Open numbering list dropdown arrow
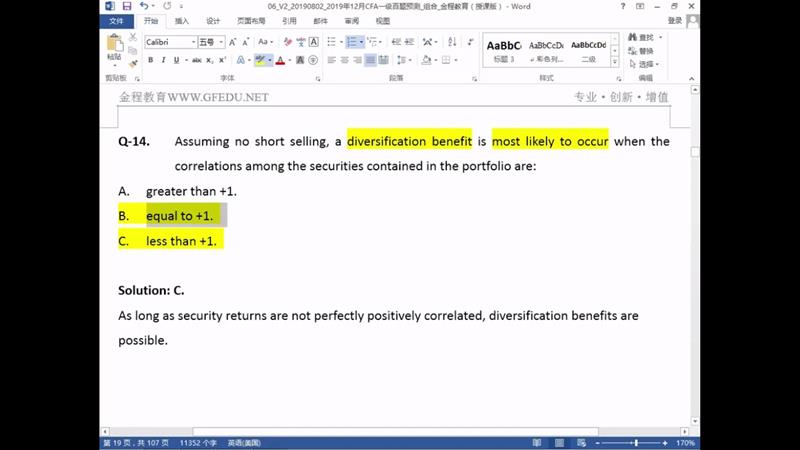Screen dimensions: 800x450 [361, 42]
